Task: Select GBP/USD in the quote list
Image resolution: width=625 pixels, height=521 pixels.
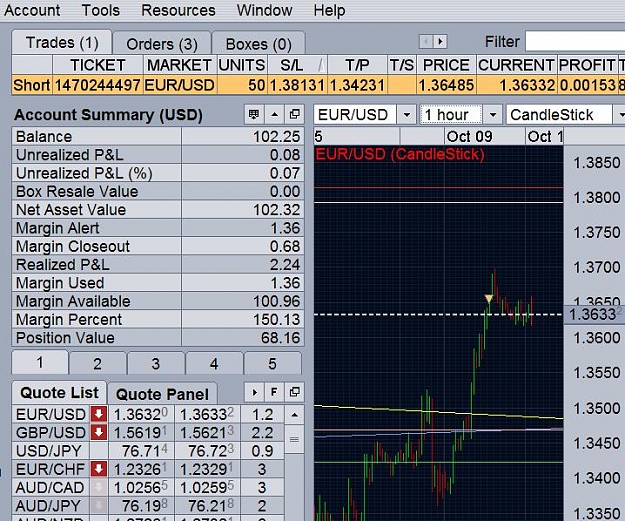Action: (51, 433)
